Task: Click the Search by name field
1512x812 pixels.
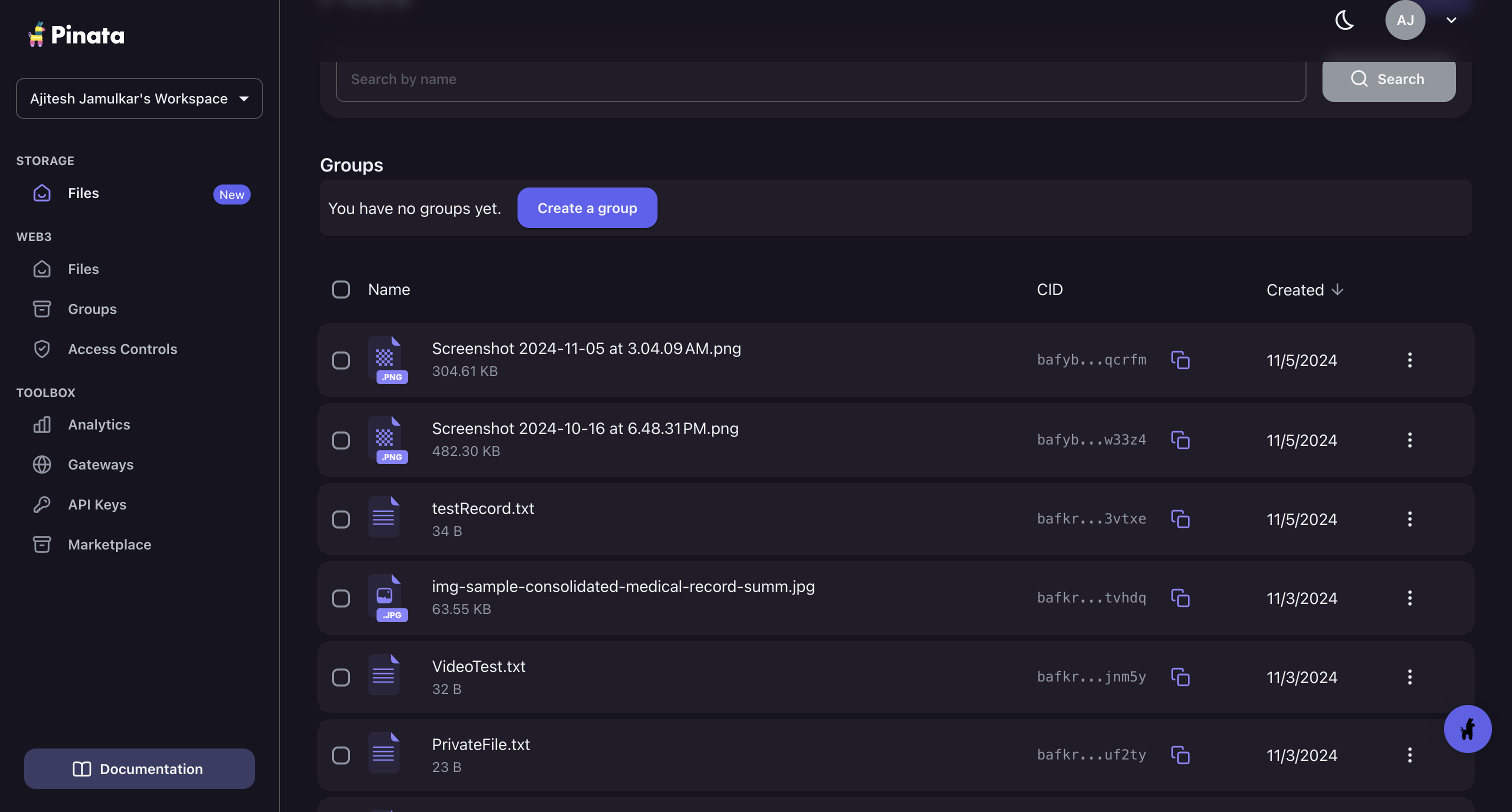Action: coord(820,79)
